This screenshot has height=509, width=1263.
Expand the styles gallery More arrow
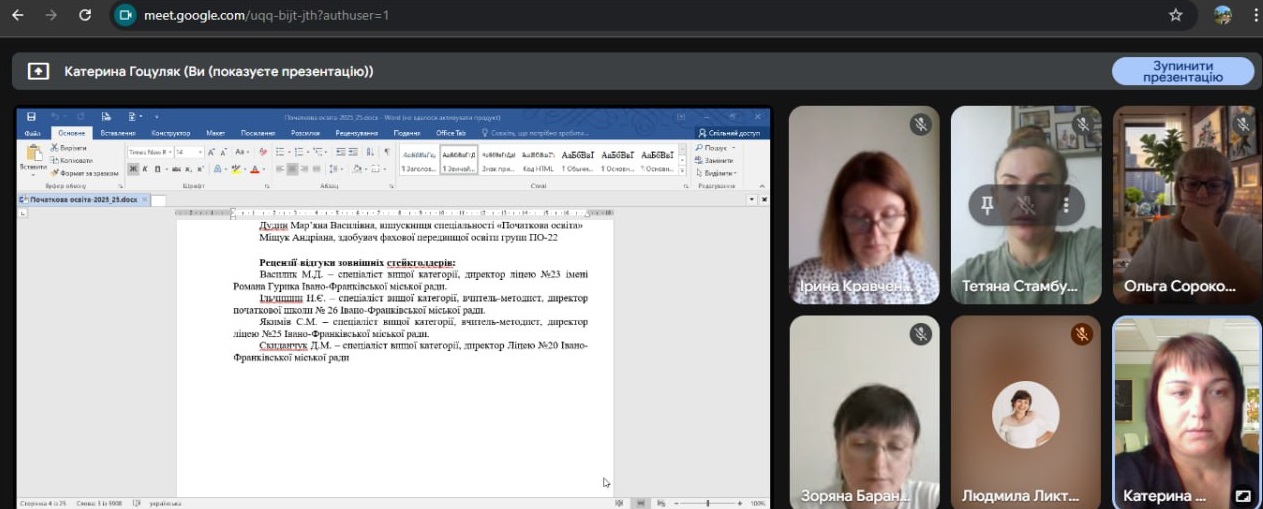pyautogui.click(x=682, y=170)
